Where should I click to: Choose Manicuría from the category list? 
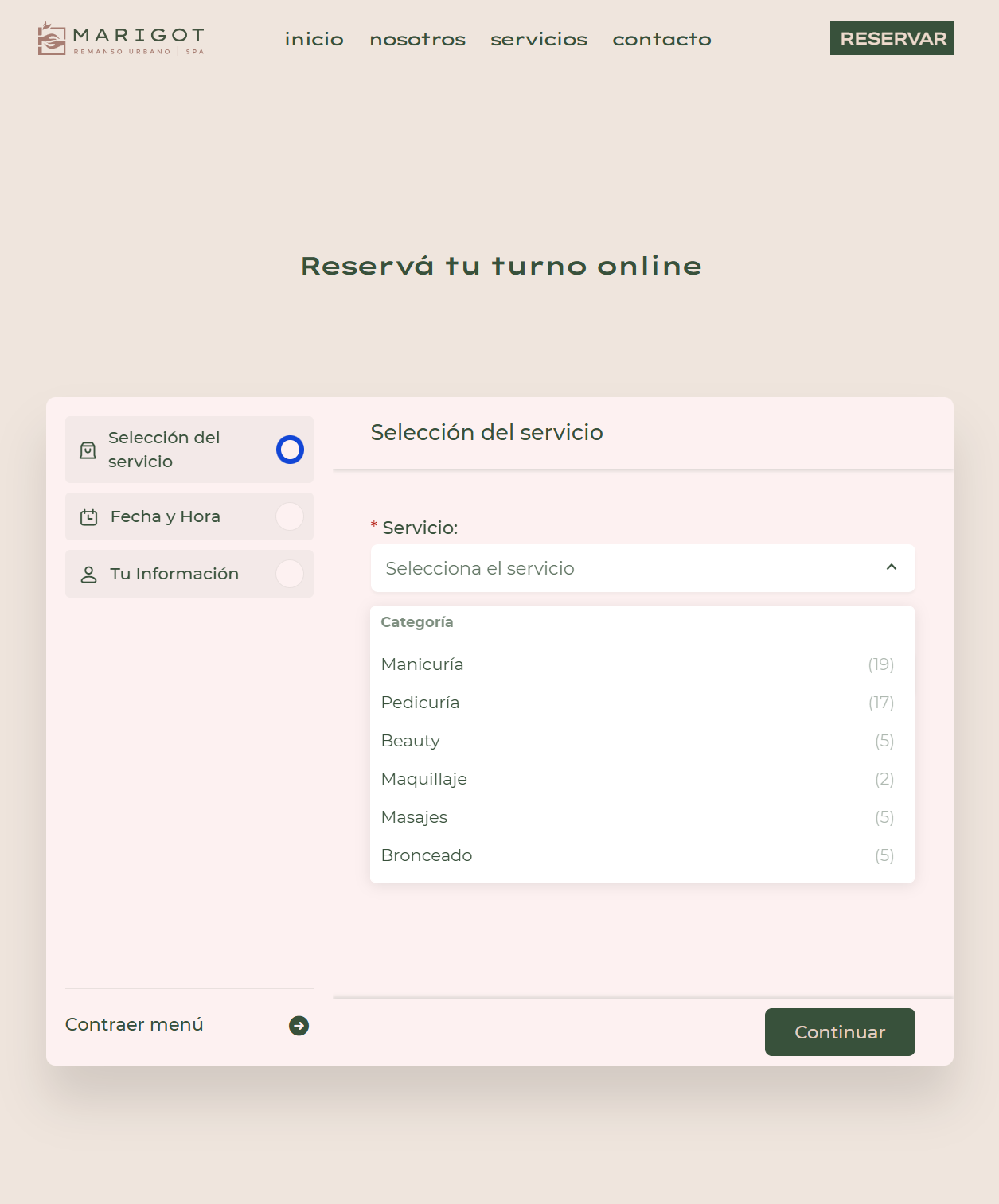(x=423, y=664)
